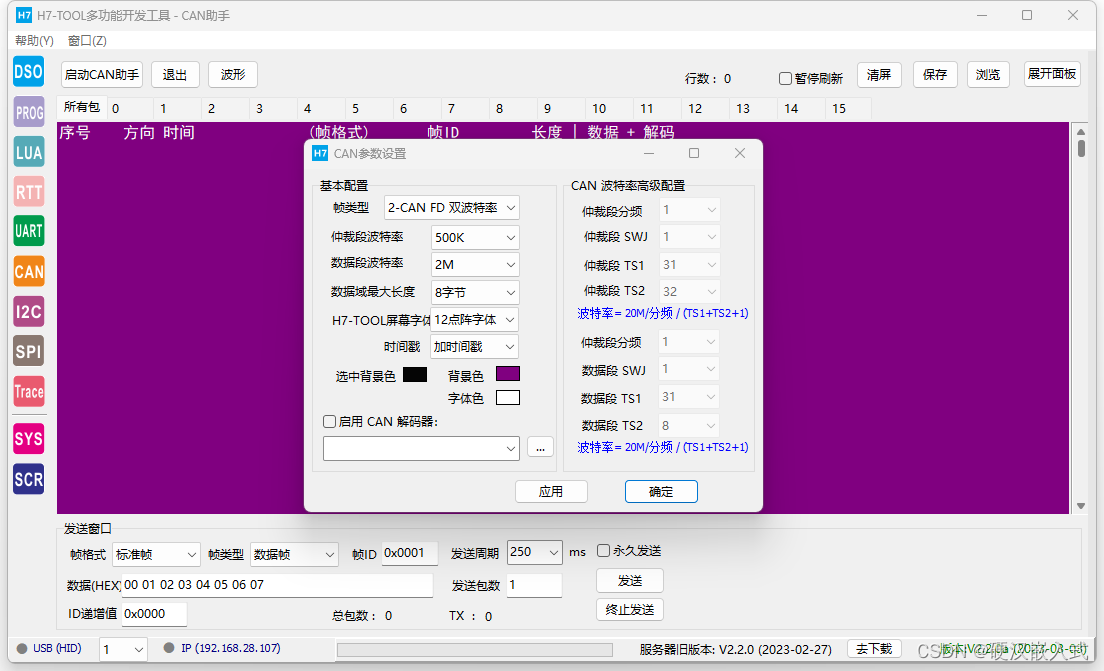
Task: Expand the 帧类型 CAN FD dropdown
Action: pos(452,208)
